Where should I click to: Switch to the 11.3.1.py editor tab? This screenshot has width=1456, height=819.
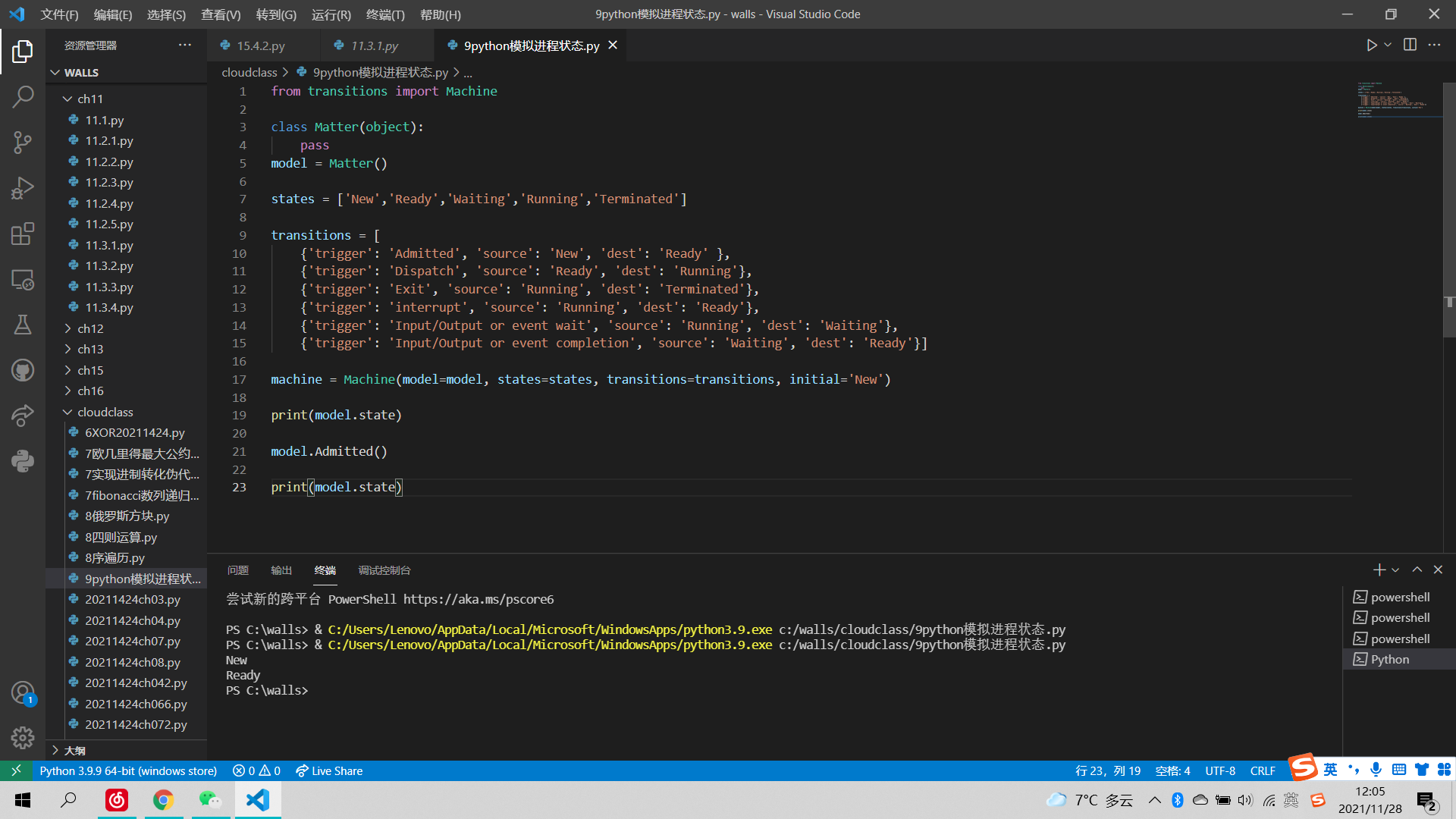tap(375, 45)
